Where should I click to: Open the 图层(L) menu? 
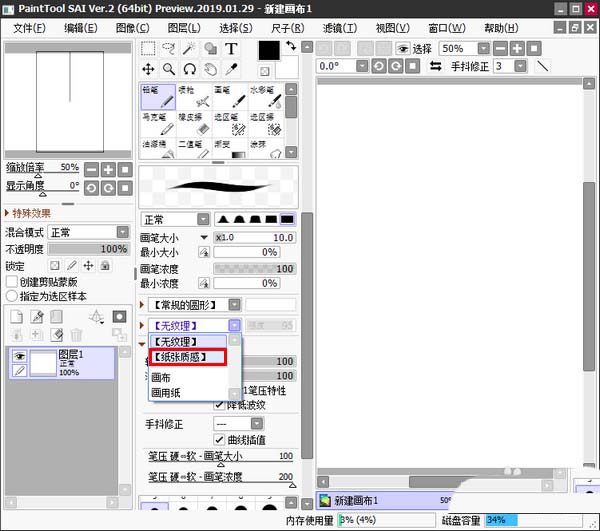click(x=184, y=28)
